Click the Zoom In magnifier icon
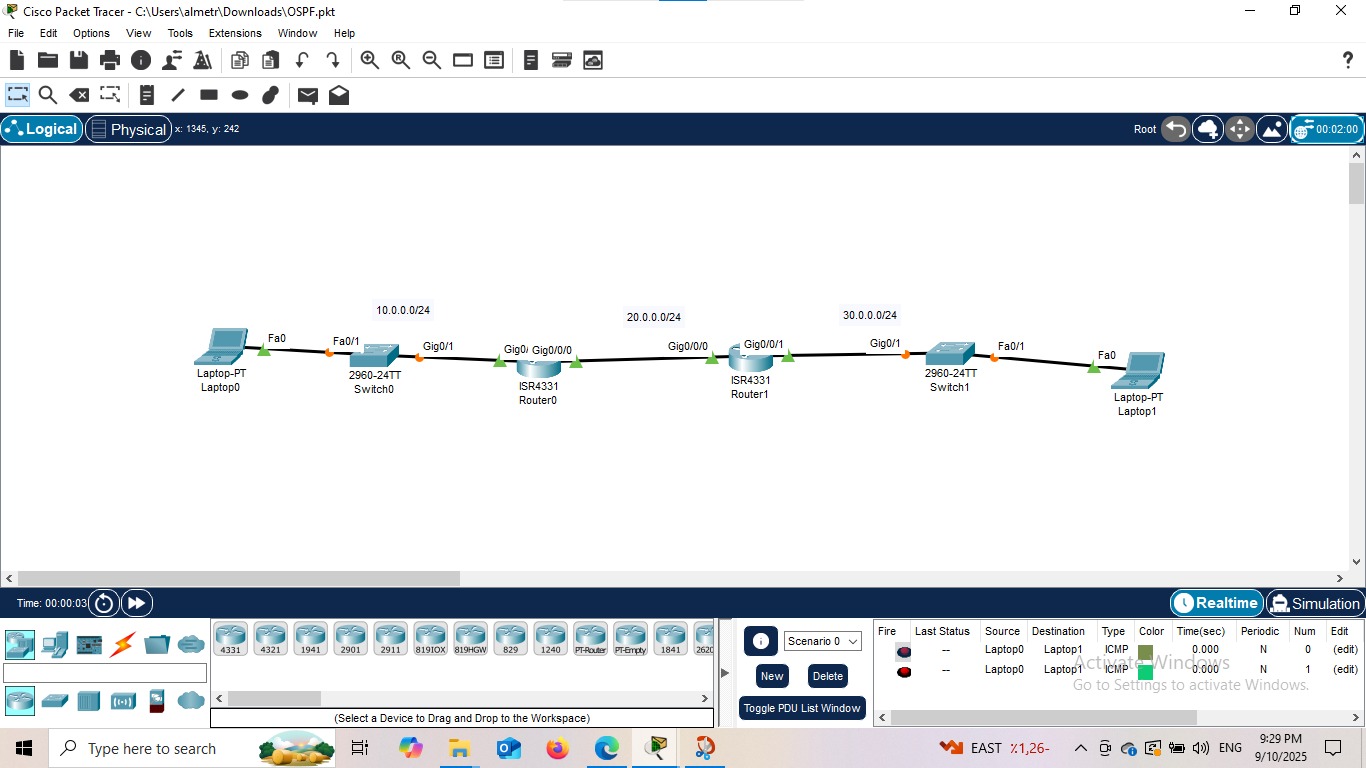This screenshot has width=1366, height=768. 370,60
